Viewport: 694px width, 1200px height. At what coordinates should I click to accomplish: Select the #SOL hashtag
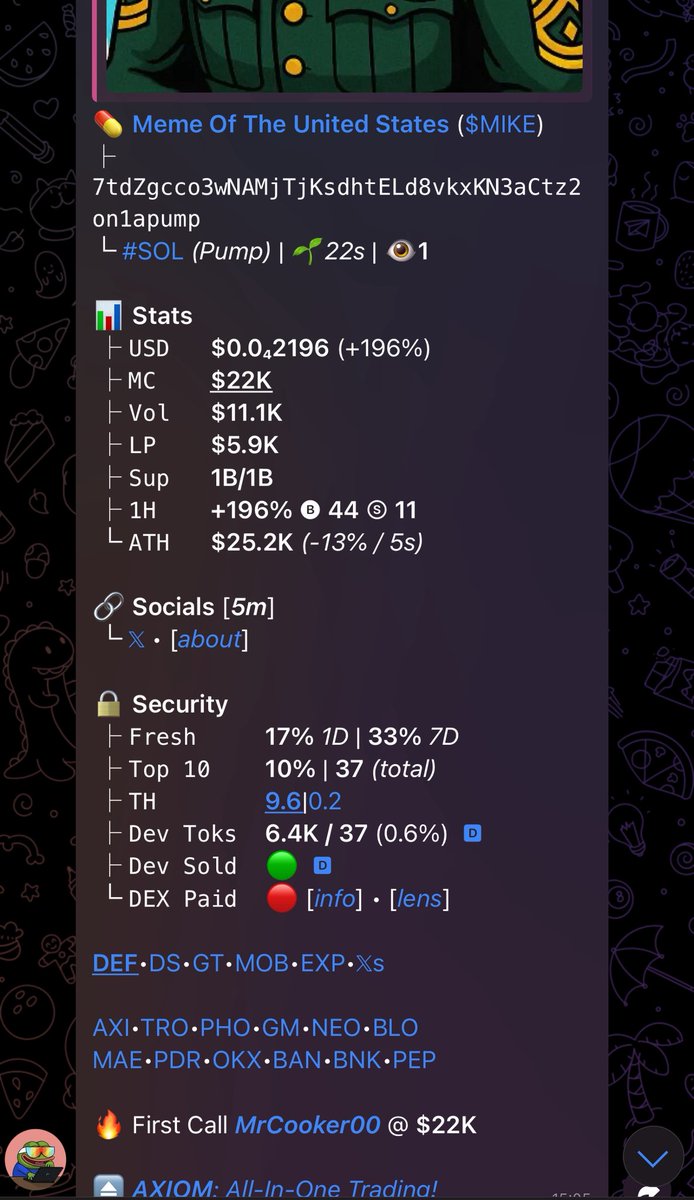(153, 251)
